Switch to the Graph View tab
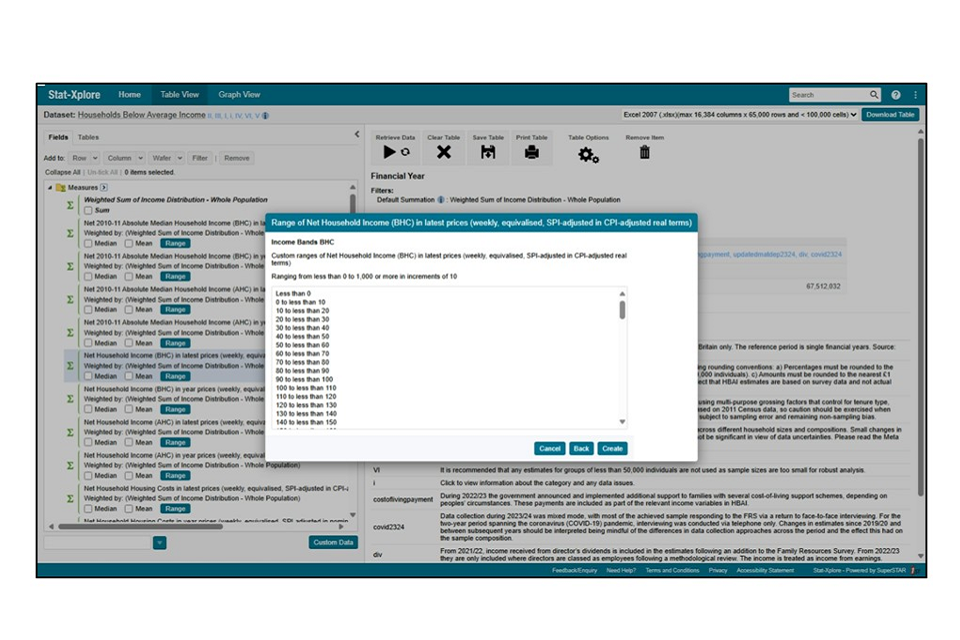 [239, 95]
